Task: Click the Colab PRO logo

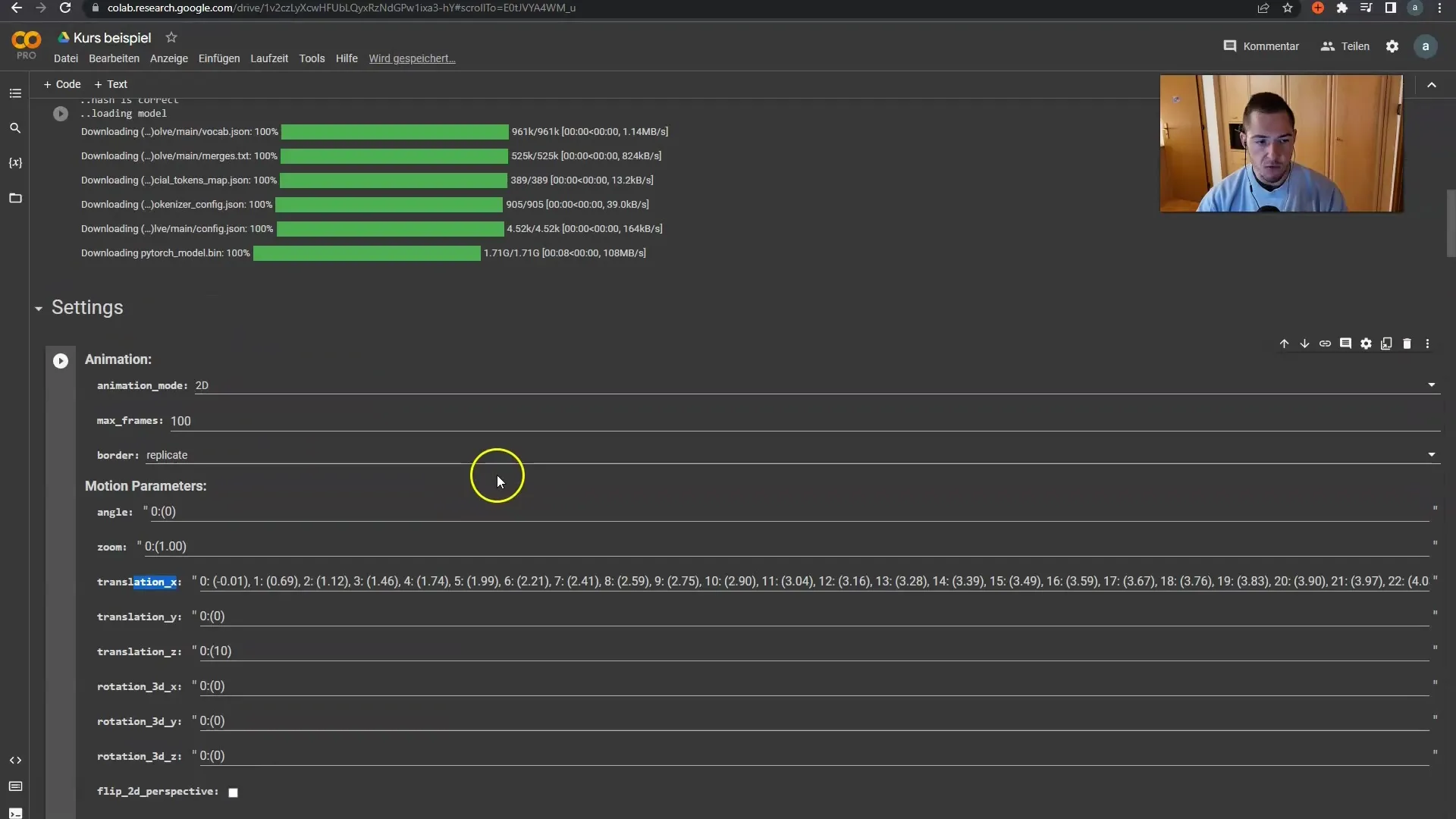Action: (x=26, y=44)
